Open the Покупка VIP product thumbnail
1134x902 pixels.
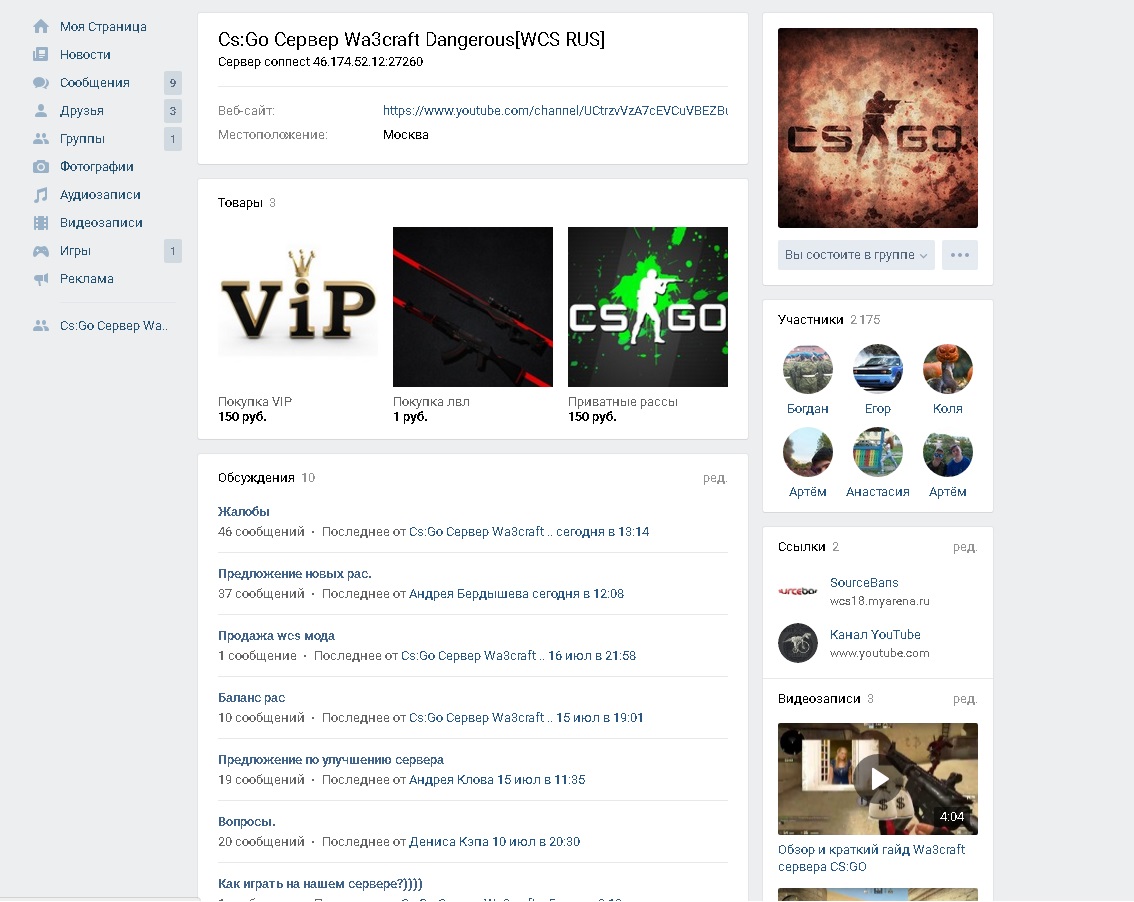(x=298, y=307)
